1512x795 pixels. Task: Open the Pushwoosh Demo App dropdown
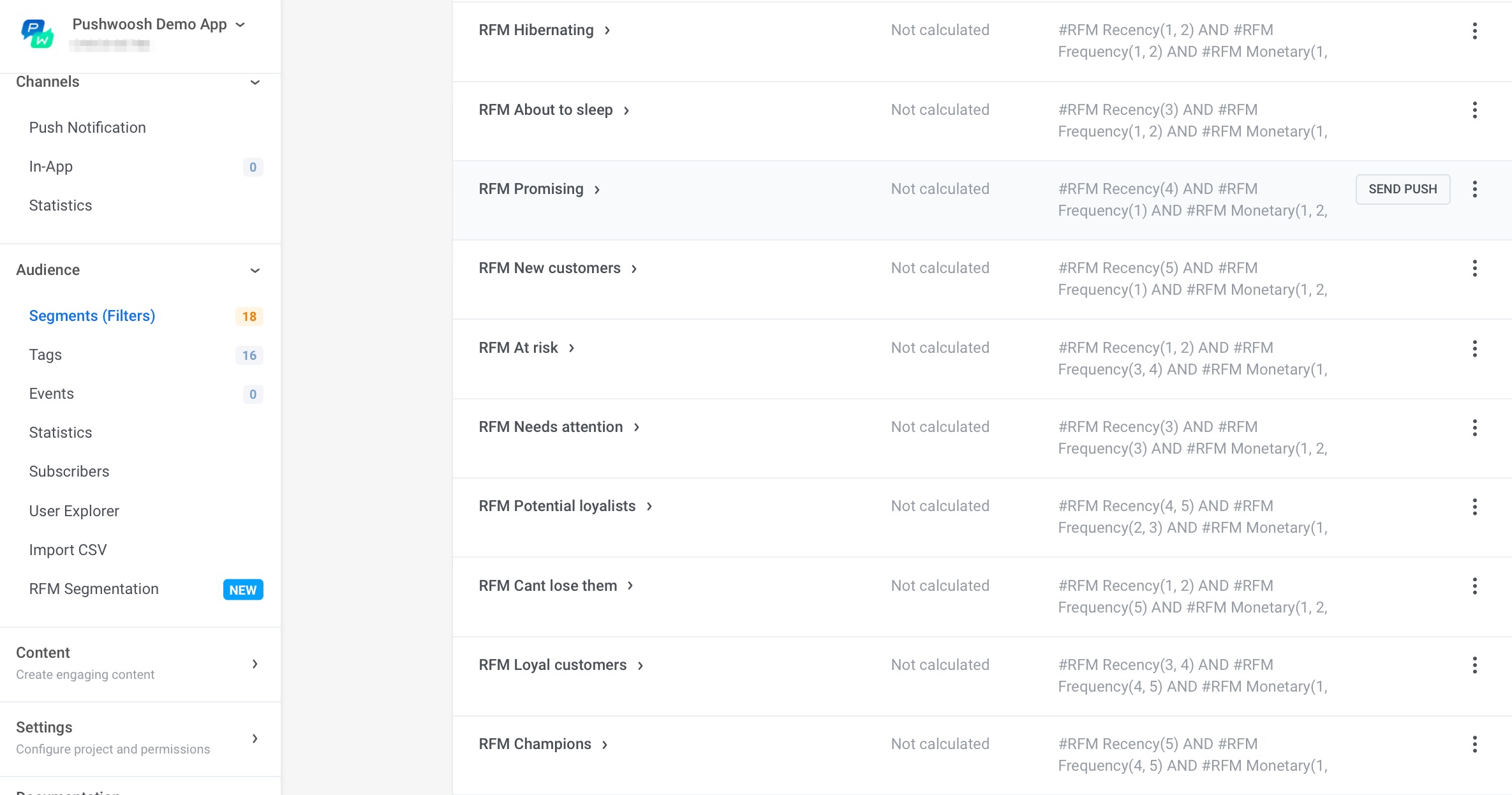click(x=158, y=24)
